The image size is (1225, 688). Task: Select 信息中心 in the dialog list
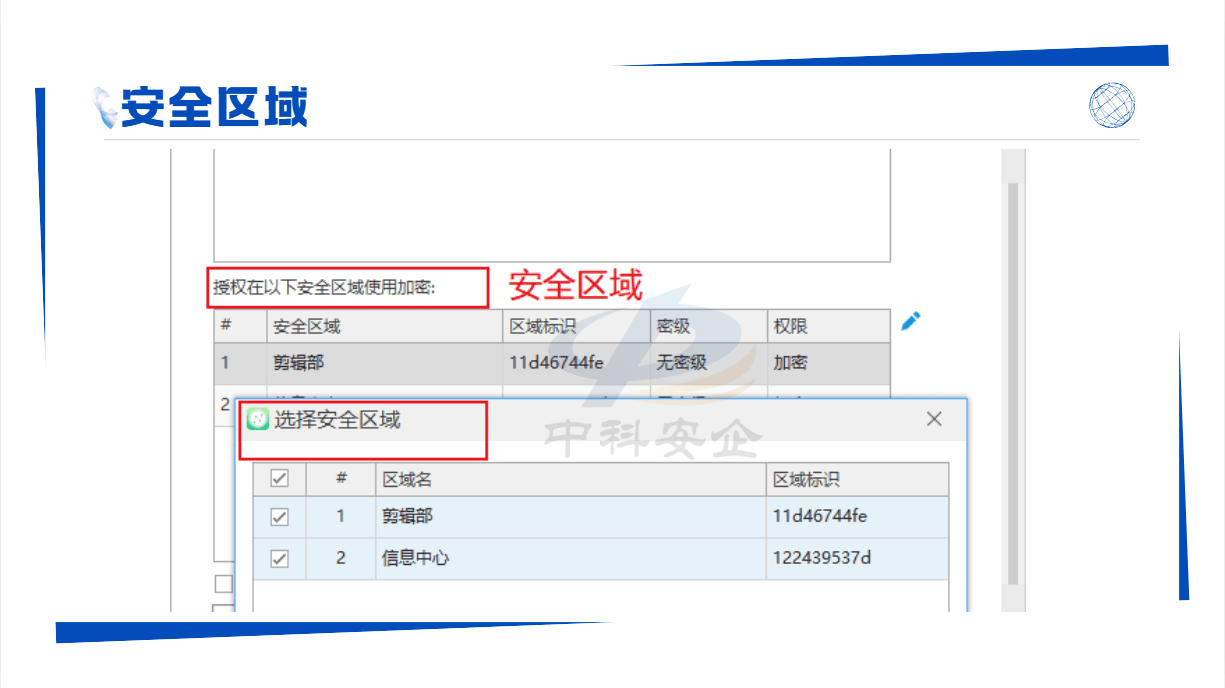pyautogui.click(x=416, y=558)
